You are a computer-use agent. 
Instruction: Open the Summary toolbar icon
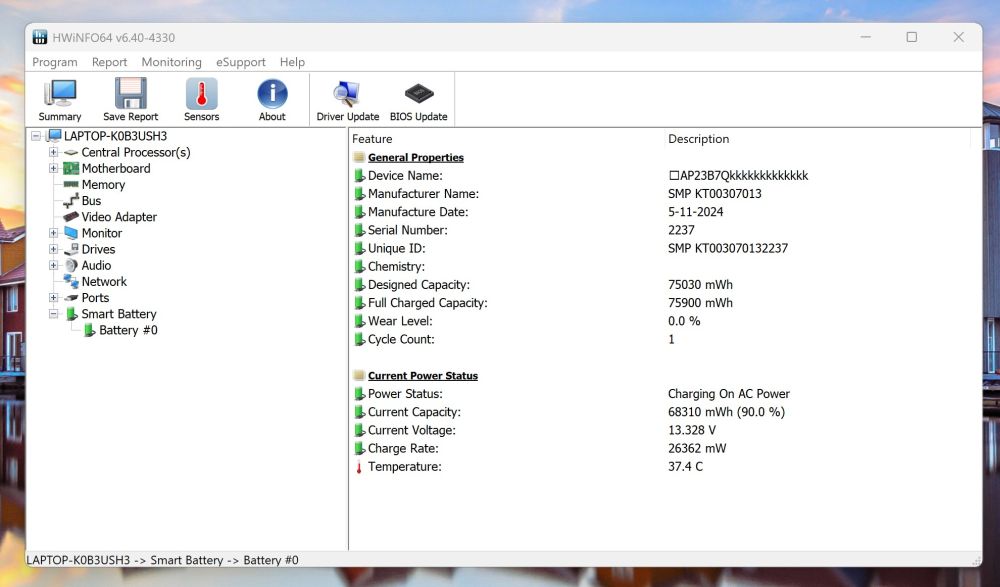point(60,95)
